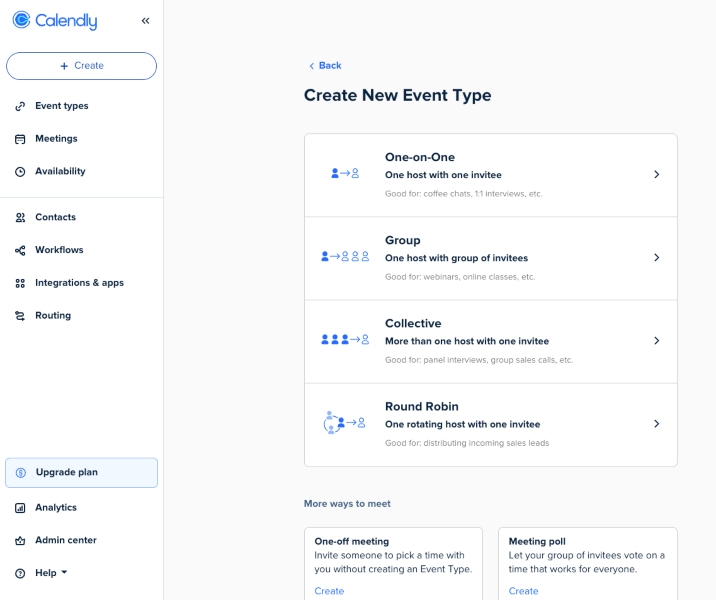Click the Contacts people icon
Viewport: 716px width, 600px height.
click(20, 217)
